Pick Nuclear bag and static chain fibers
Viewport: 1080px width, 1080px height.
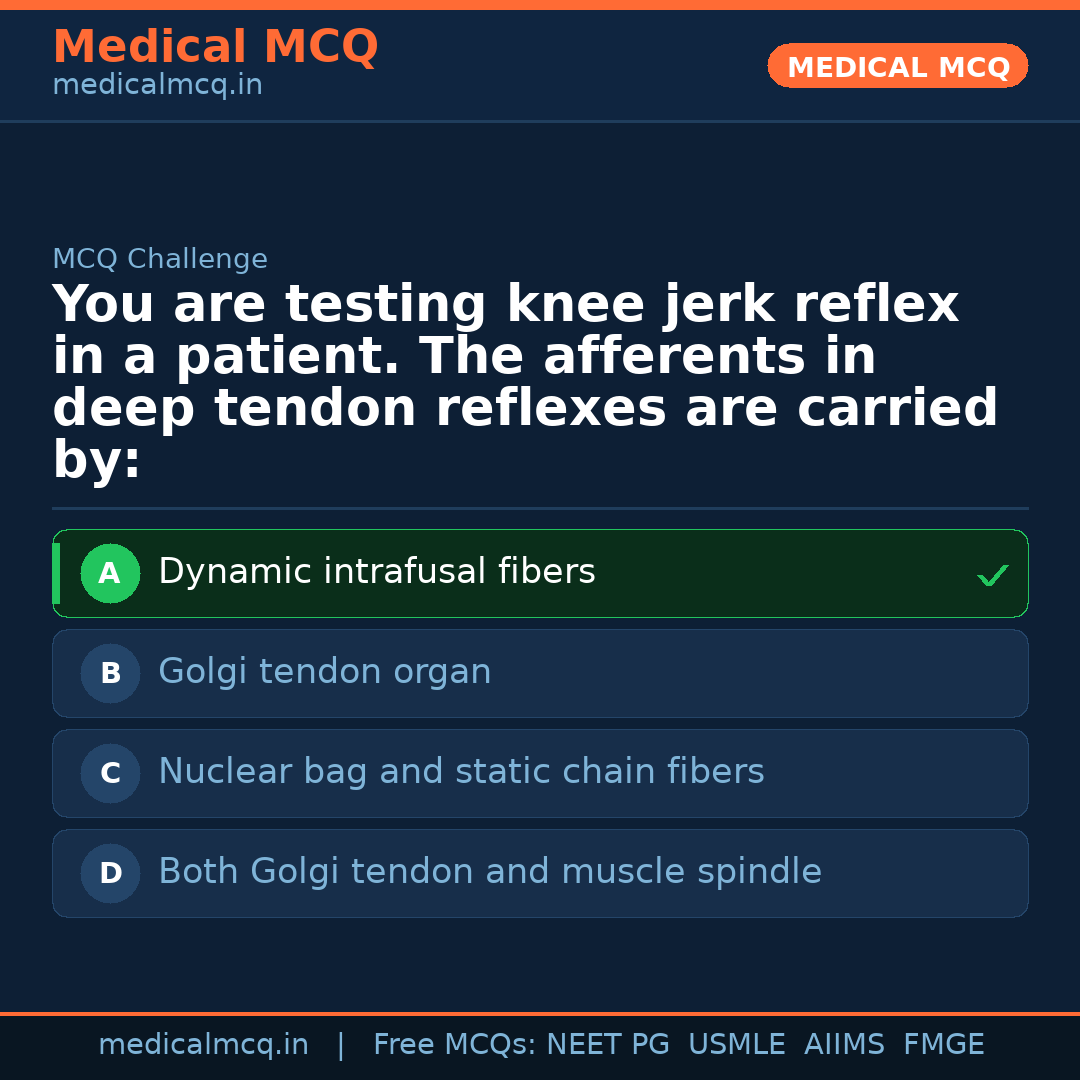click(461, 772)
